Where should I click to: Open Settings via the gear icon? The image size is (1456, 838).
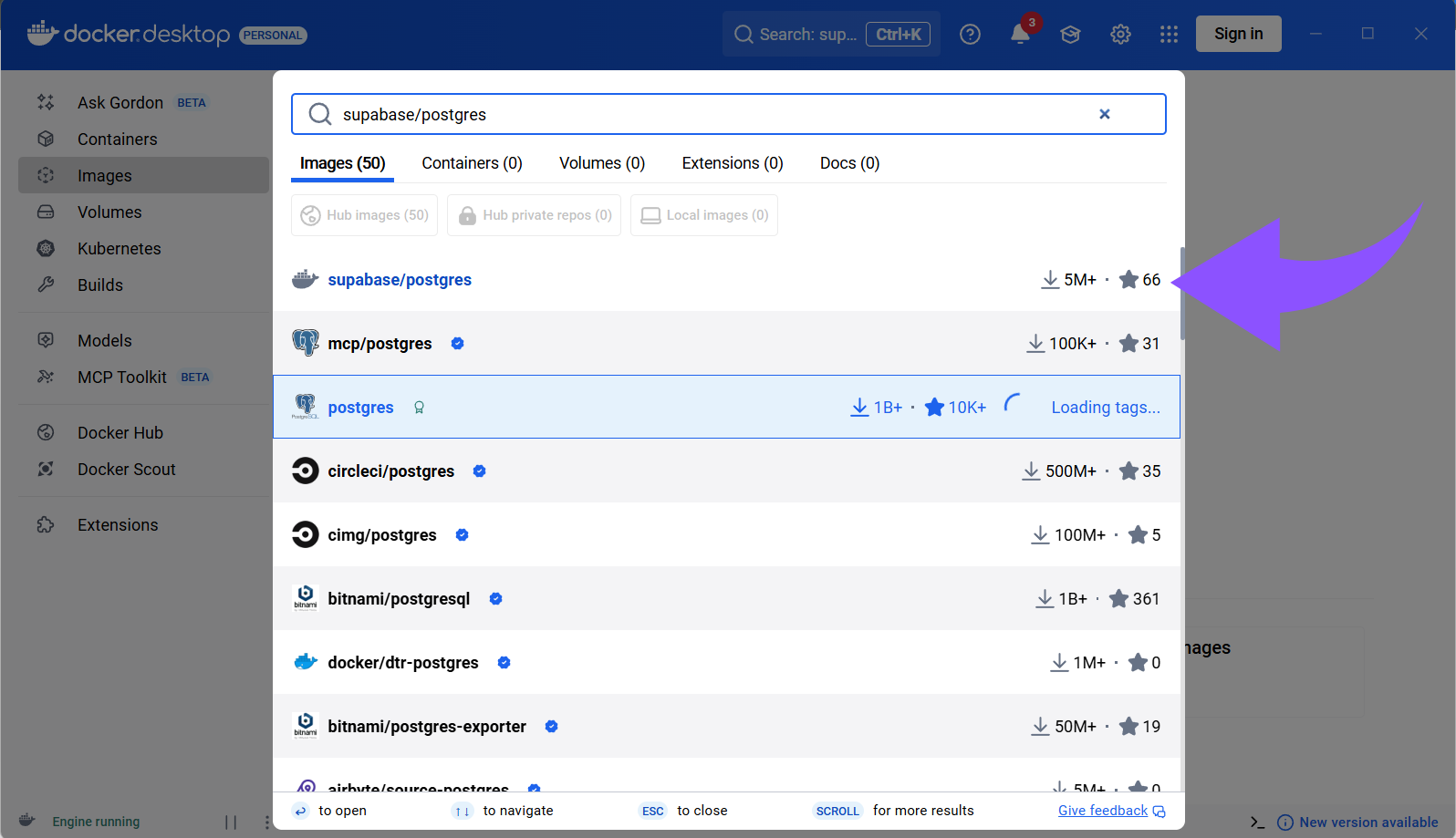click(1120, 35)
